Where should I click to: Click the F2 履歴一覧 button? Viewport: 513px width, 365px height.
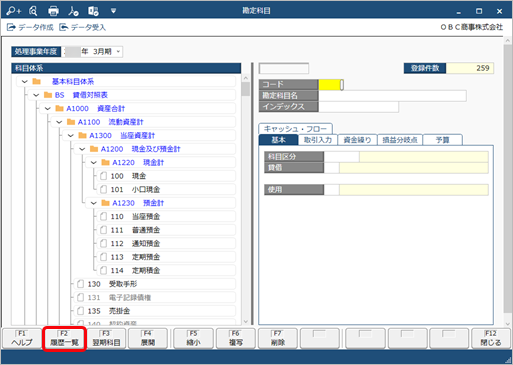coord(64,338)
